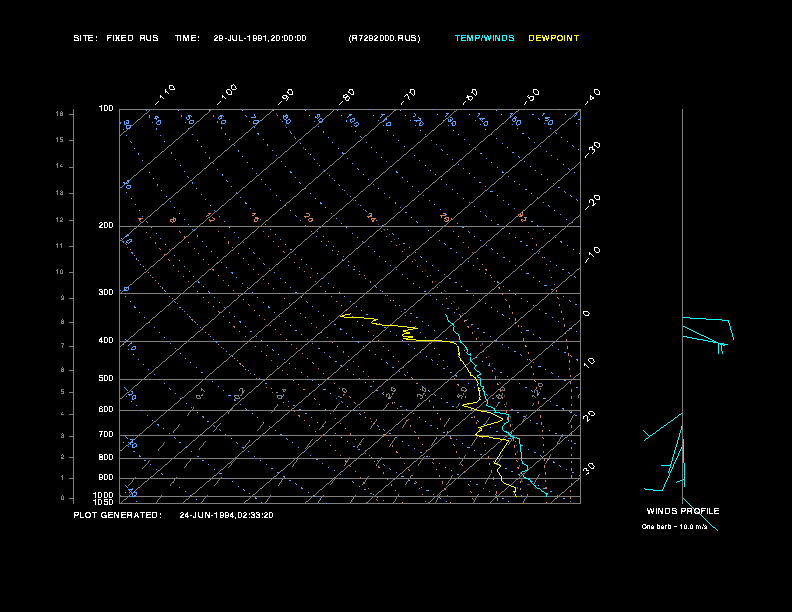Viewport: 792px width, 612px height.
Task: Click the yellow DEWPOINT legend label
Action: click(554, 38)
